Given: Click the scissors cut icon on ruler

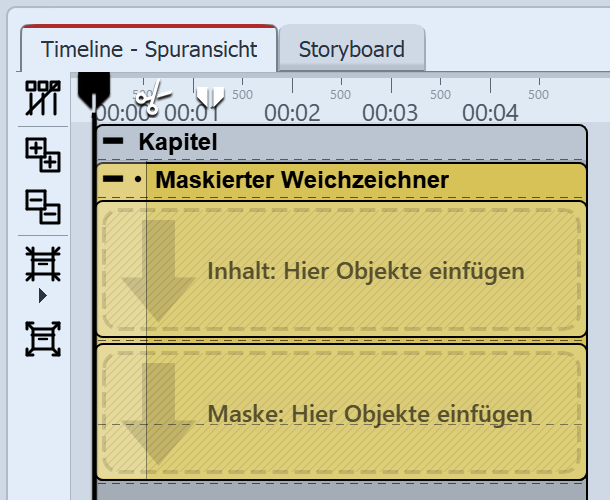Looking at the screenshot, I should click(152, 98).
